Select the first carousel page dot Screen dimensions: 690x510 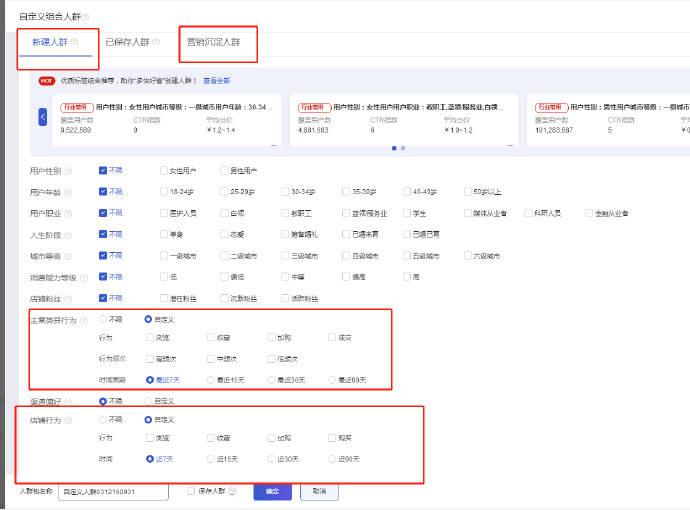[394, 148]
